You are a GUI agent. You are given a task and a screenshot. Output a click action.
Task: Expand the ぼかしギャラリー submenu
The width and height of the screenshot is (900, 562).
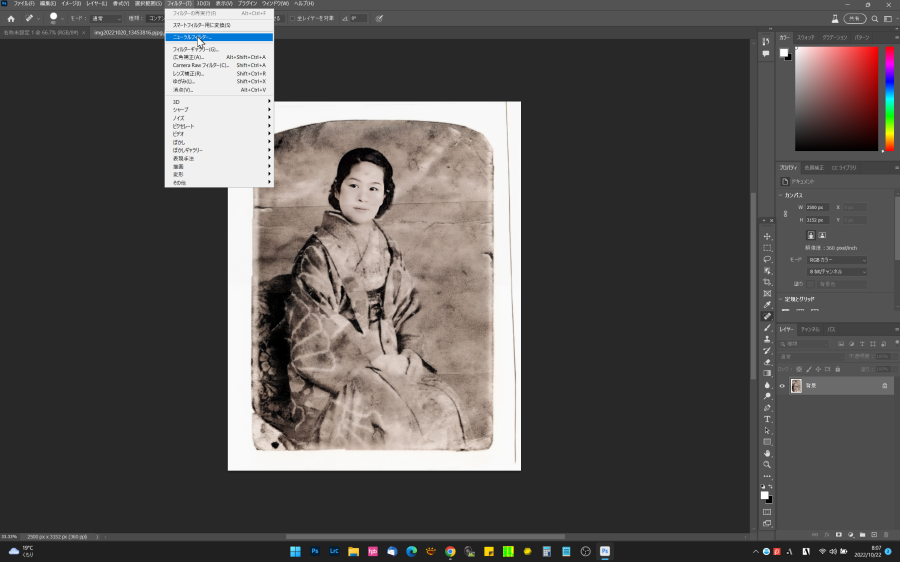point(219,150)
